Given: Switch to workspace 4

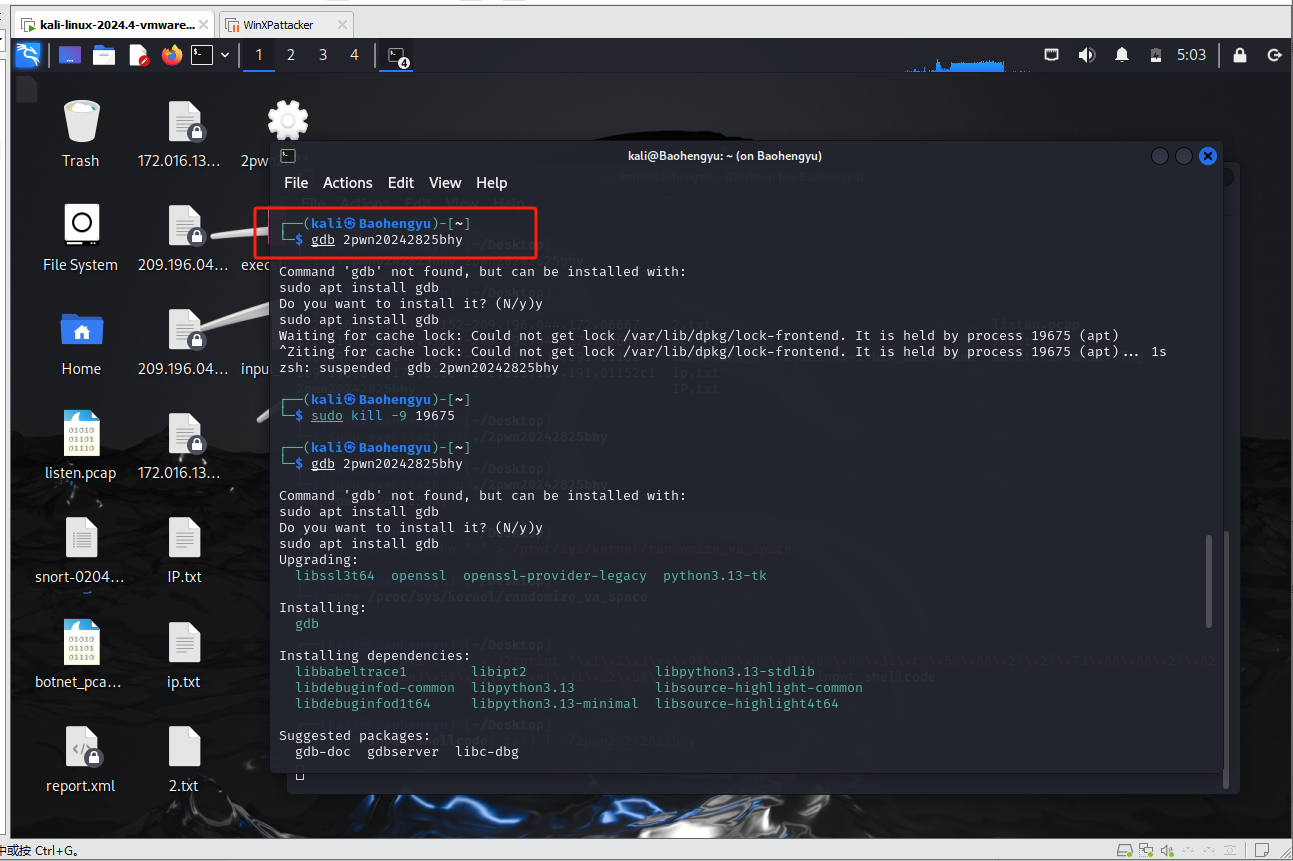Looking at the screenshot, I should 354,55.
